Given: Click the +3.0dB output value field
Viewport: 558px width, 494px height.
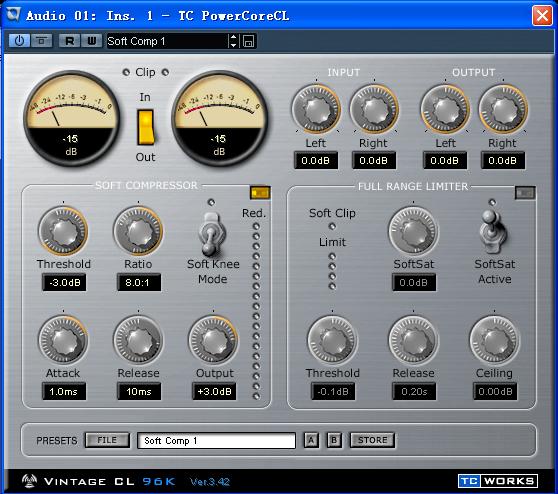Looking at the screenshot, I should point(214,391).
